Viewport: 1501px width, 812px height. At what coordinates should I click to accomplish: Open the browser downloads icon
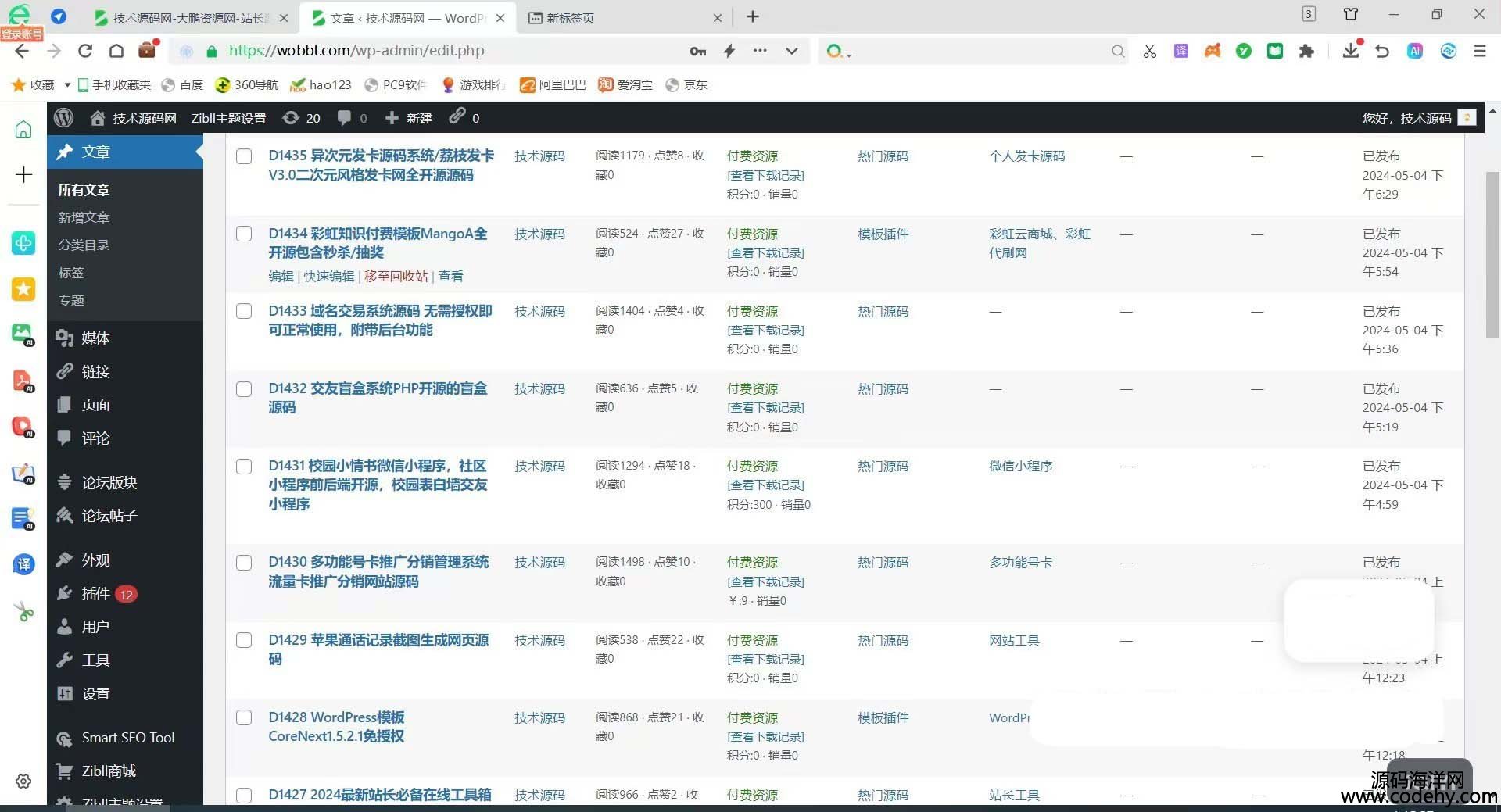click(1351, 51)
